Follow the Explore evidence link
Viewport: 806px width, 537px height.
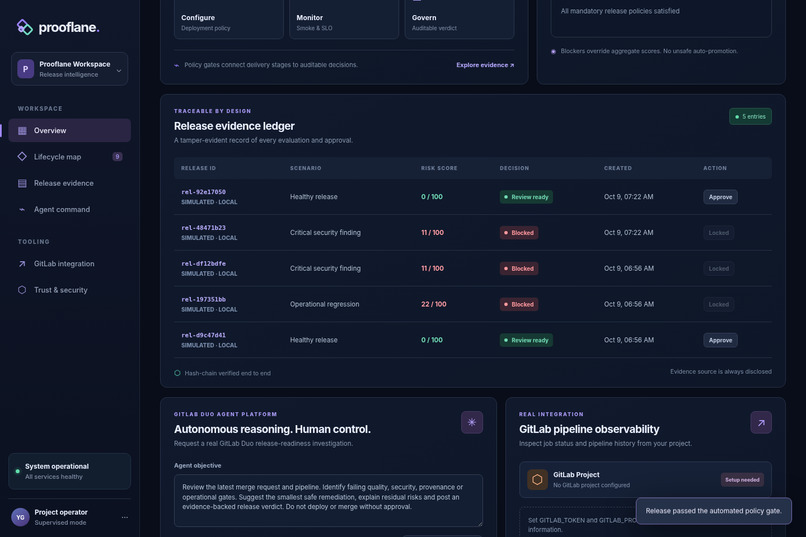pos(485,65)
